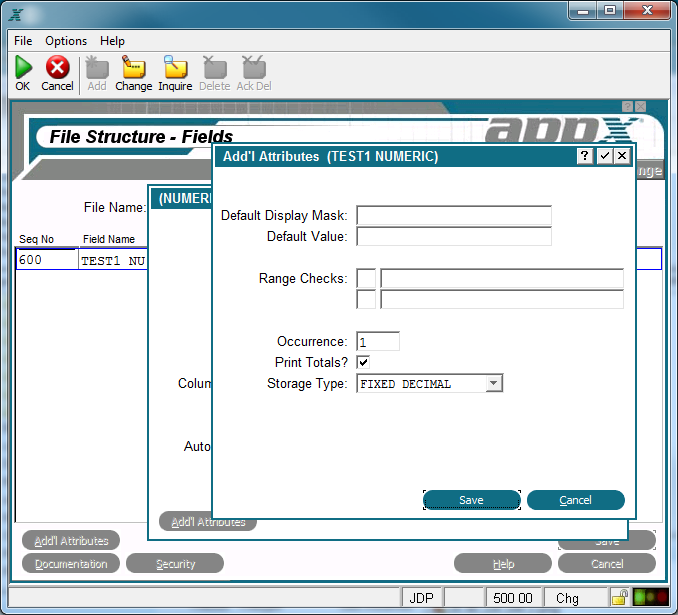Image resolution: width=678 pixels, height=615 pixels.
Task: Click the Occurrence field containing 1
Action: click(x=378, y=341)
